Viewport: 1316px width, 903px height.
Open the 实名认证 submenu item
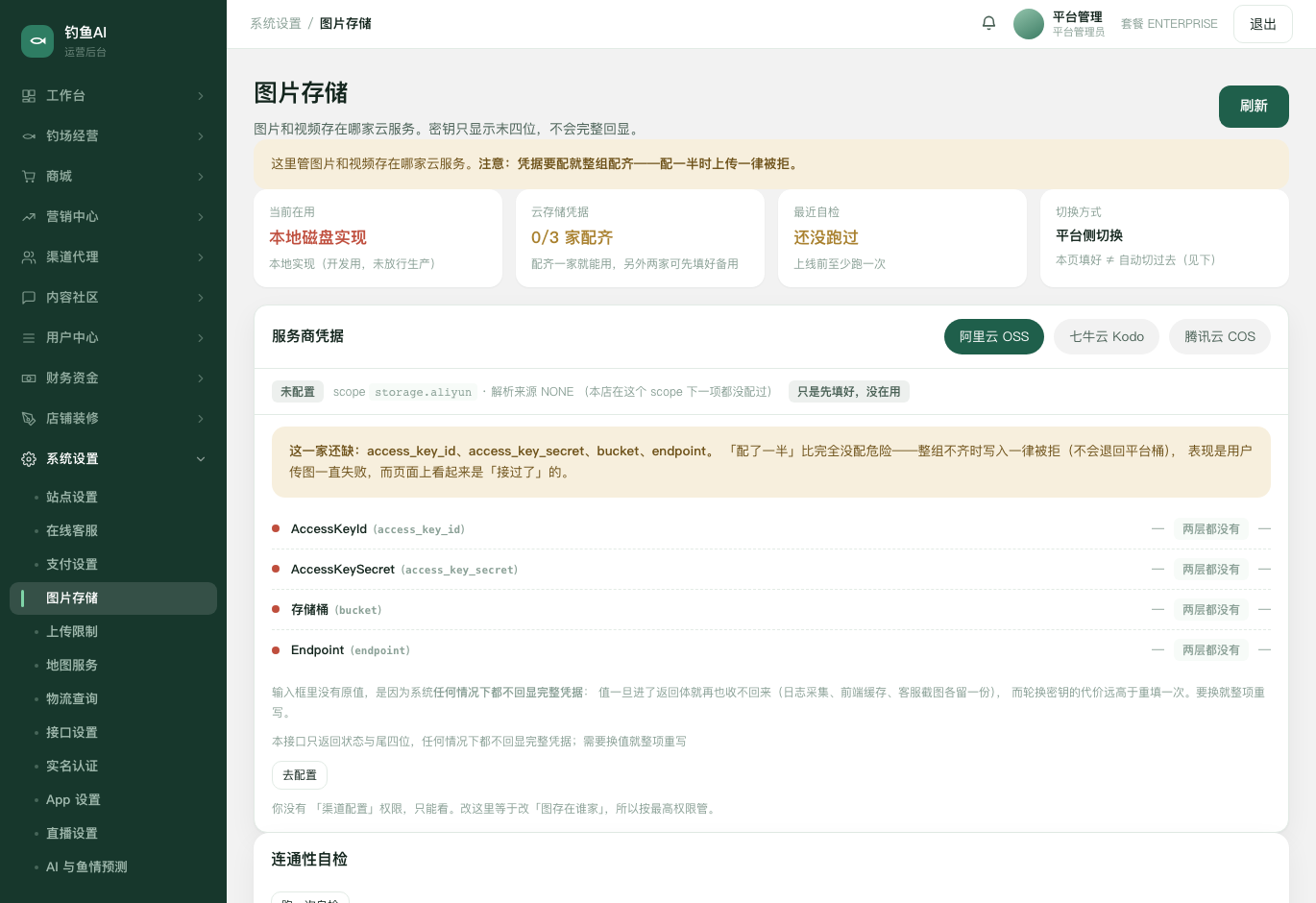[x=113, y=767]
